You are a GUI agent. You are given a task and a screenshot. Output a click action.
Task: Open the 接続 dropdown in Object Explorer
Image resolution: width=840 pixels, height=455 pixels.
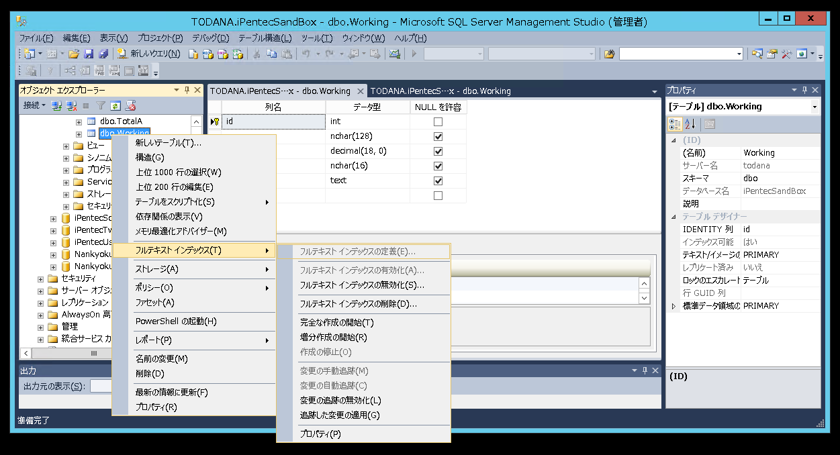pos(34,106)
